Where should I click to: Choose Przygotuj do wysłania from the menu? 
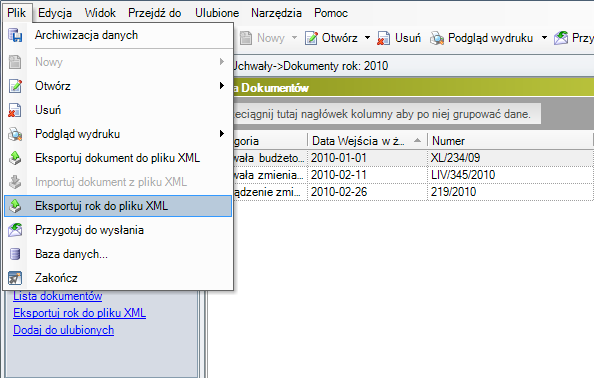(118, 230)
